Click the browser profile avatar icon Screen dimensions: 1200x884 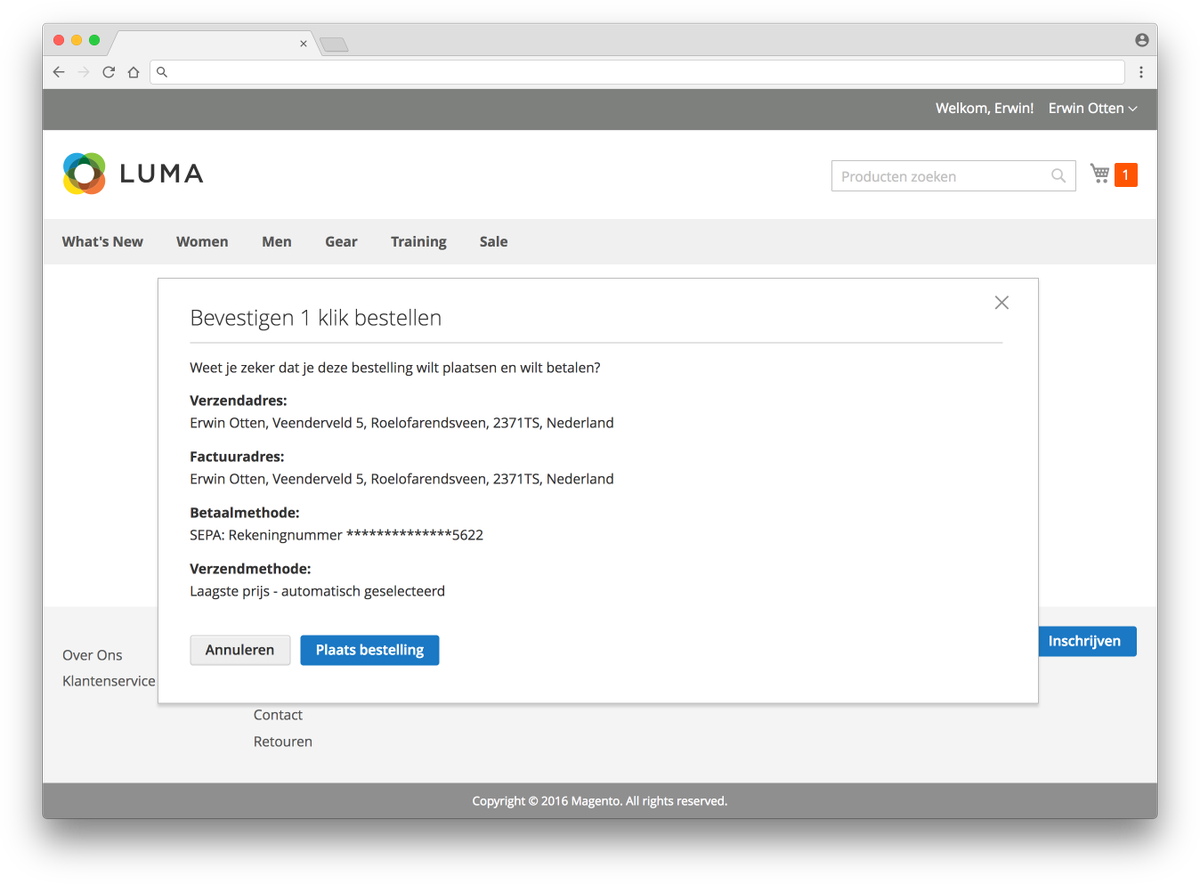[x=1141, y=40]
